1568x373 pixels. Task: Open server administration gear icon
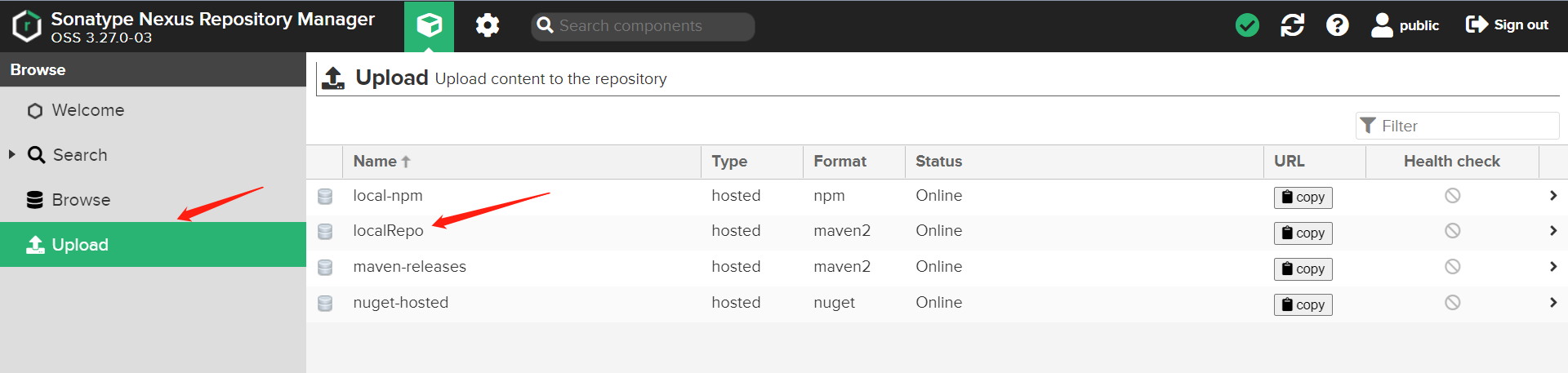(488, 26)
